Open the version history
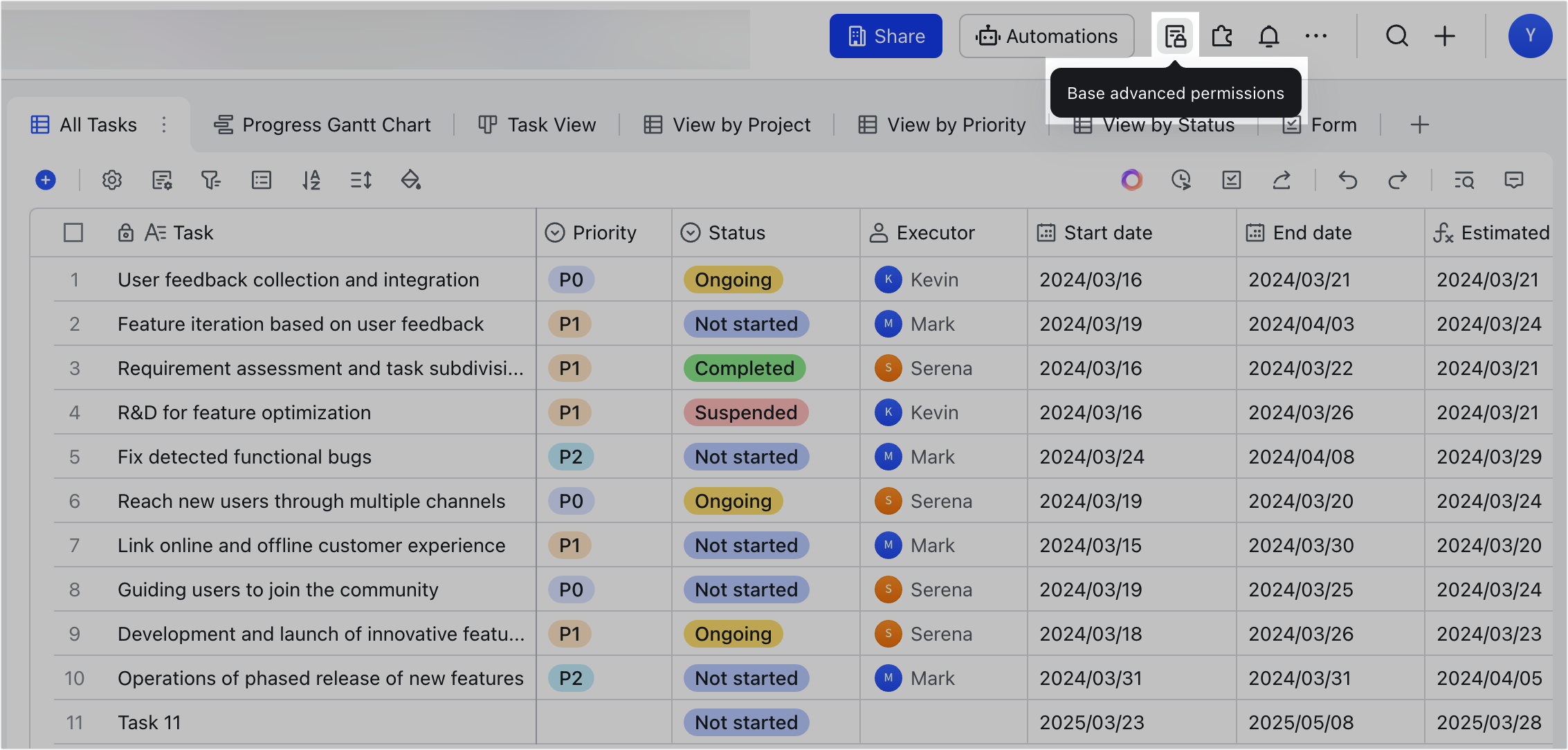 [x=1181, y=180]
